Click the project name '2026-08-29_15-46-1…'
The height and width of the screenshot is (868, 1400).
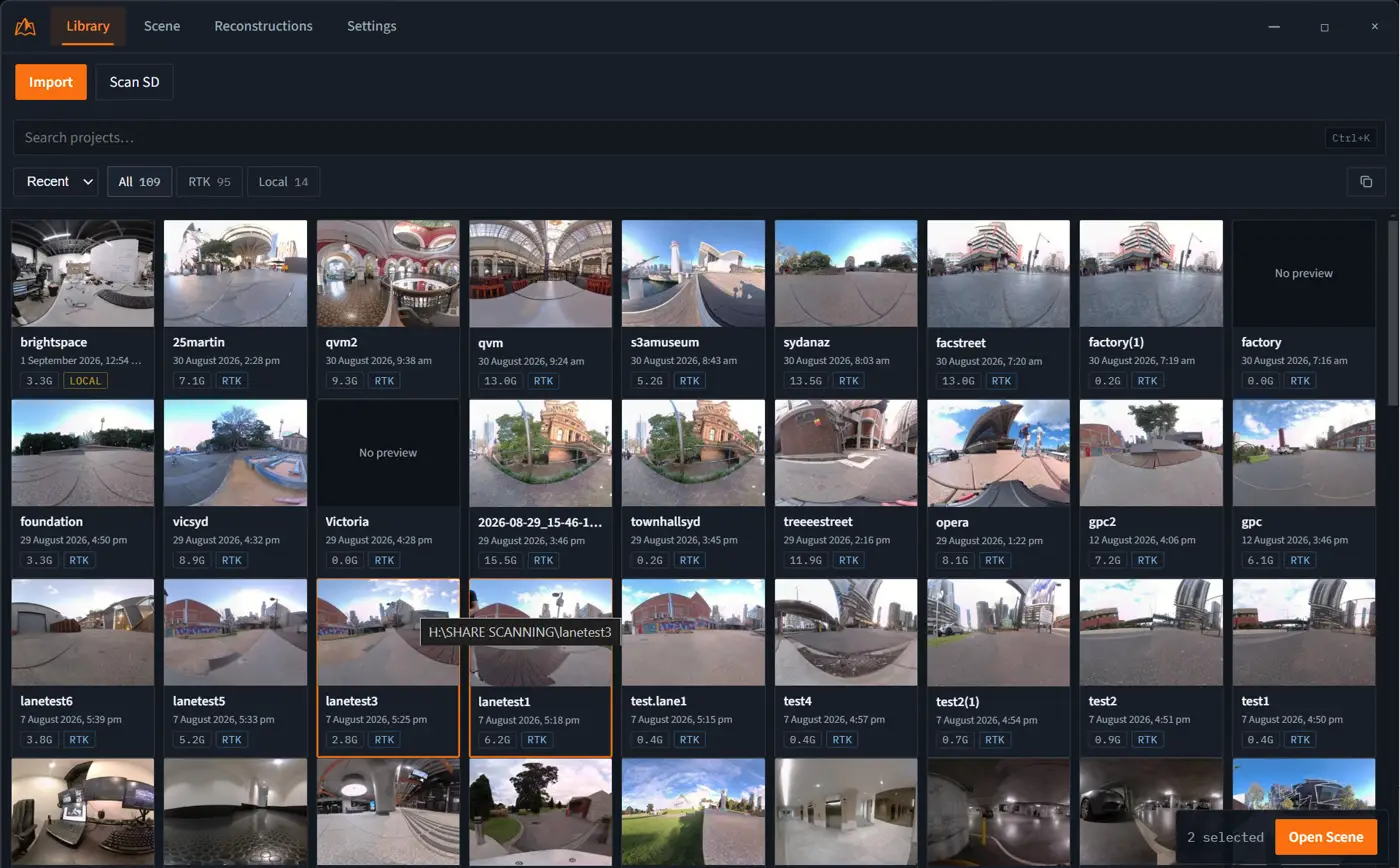click(x=540, y=522)
